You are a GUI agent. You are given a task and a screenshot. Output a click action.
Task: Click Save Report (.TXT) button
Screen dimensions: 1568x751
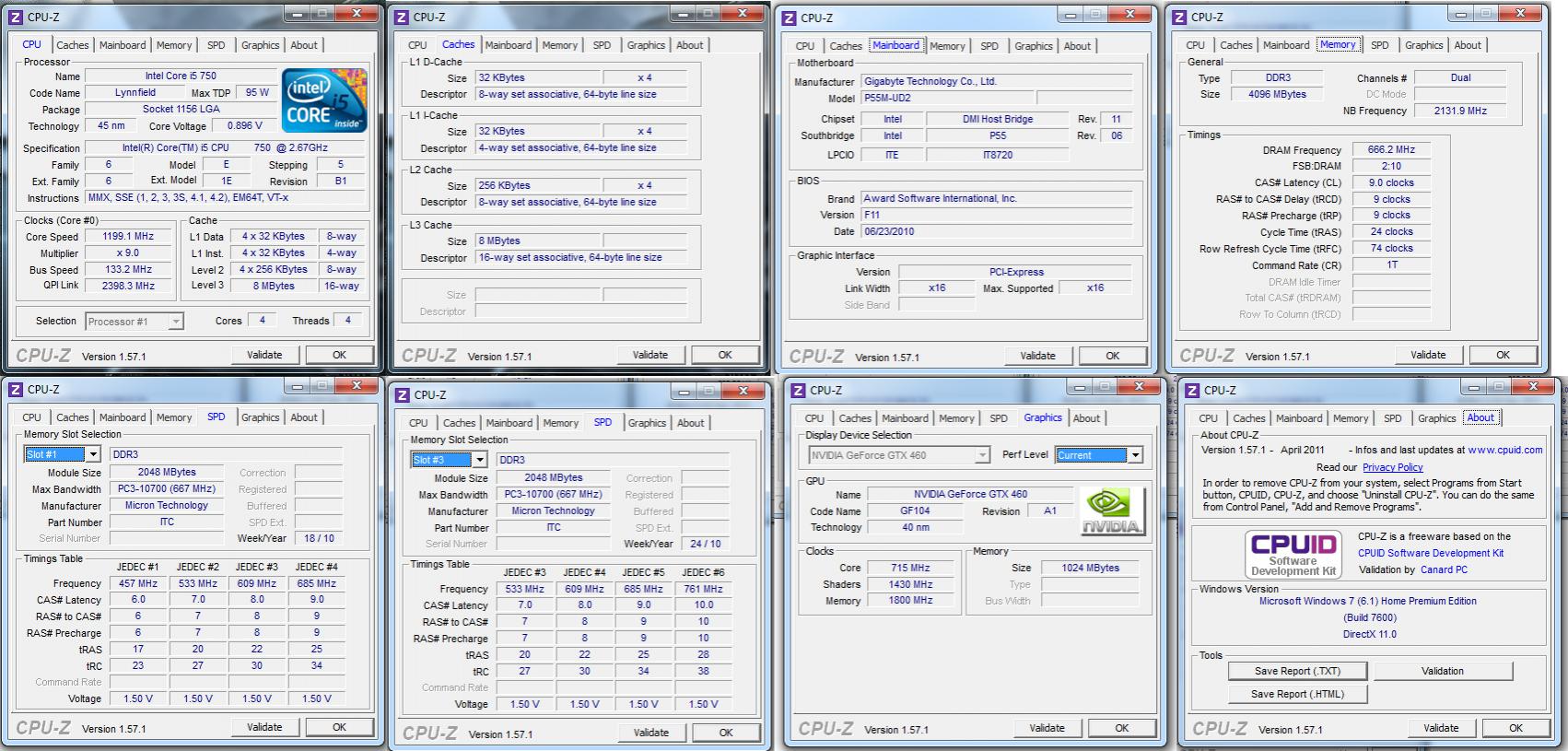[x=1297, y=671]
